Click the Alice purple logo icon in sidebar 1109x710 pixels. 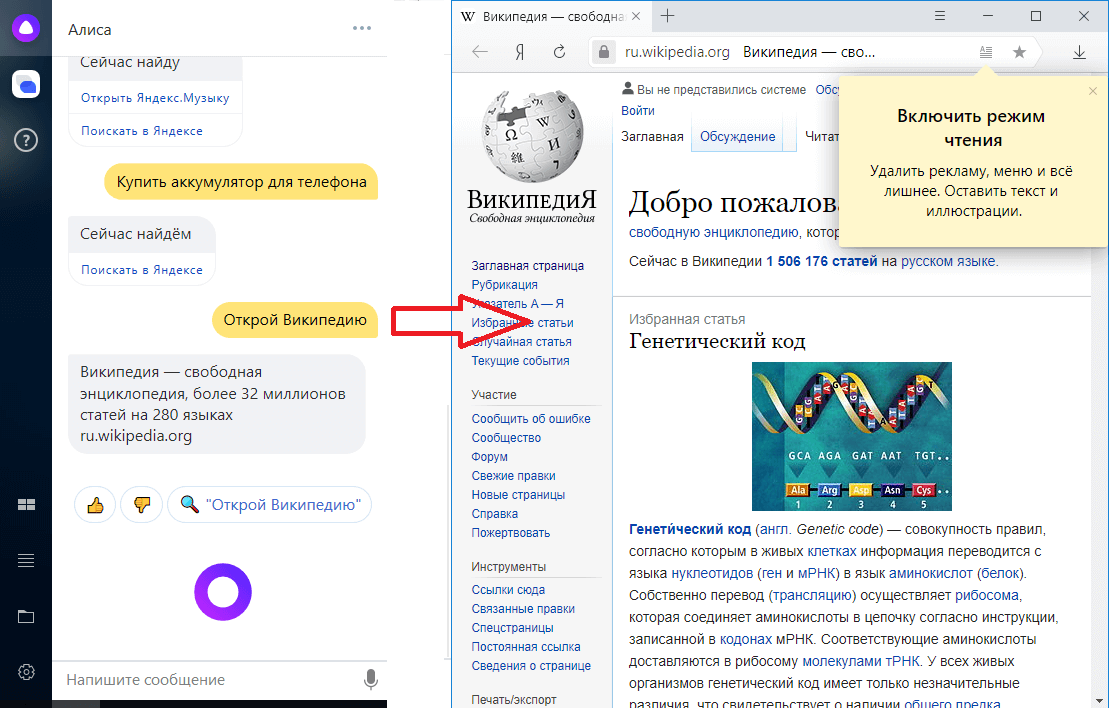click(x=26, y=28)
